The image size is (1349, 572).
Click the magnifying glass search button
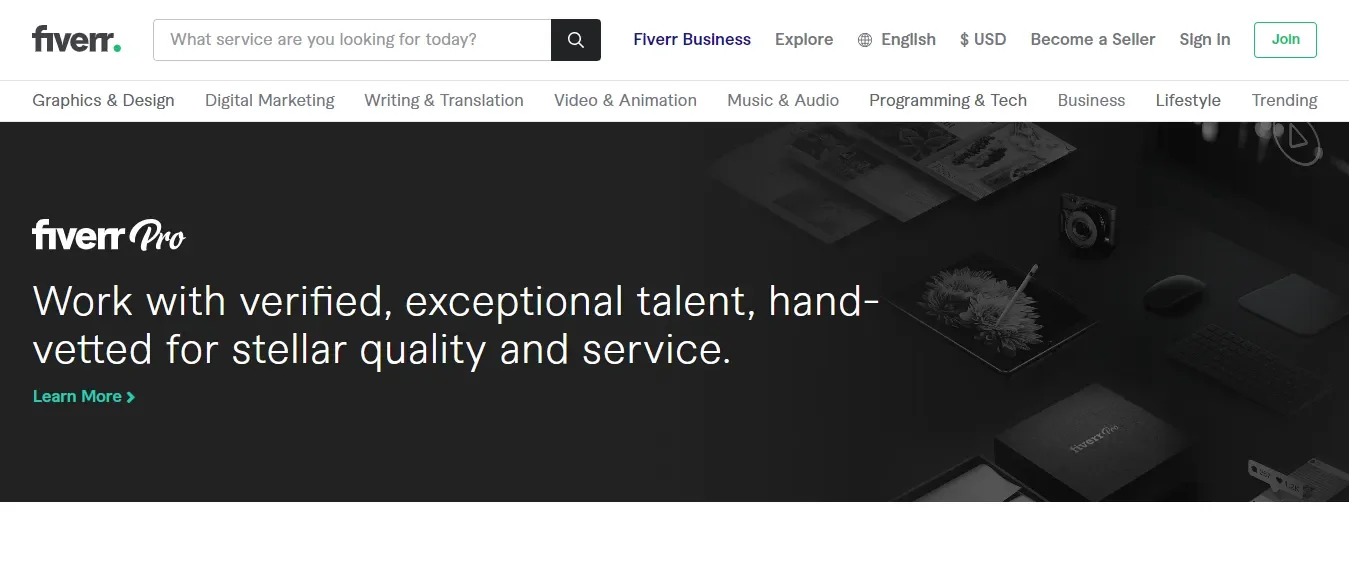(575, 40)
